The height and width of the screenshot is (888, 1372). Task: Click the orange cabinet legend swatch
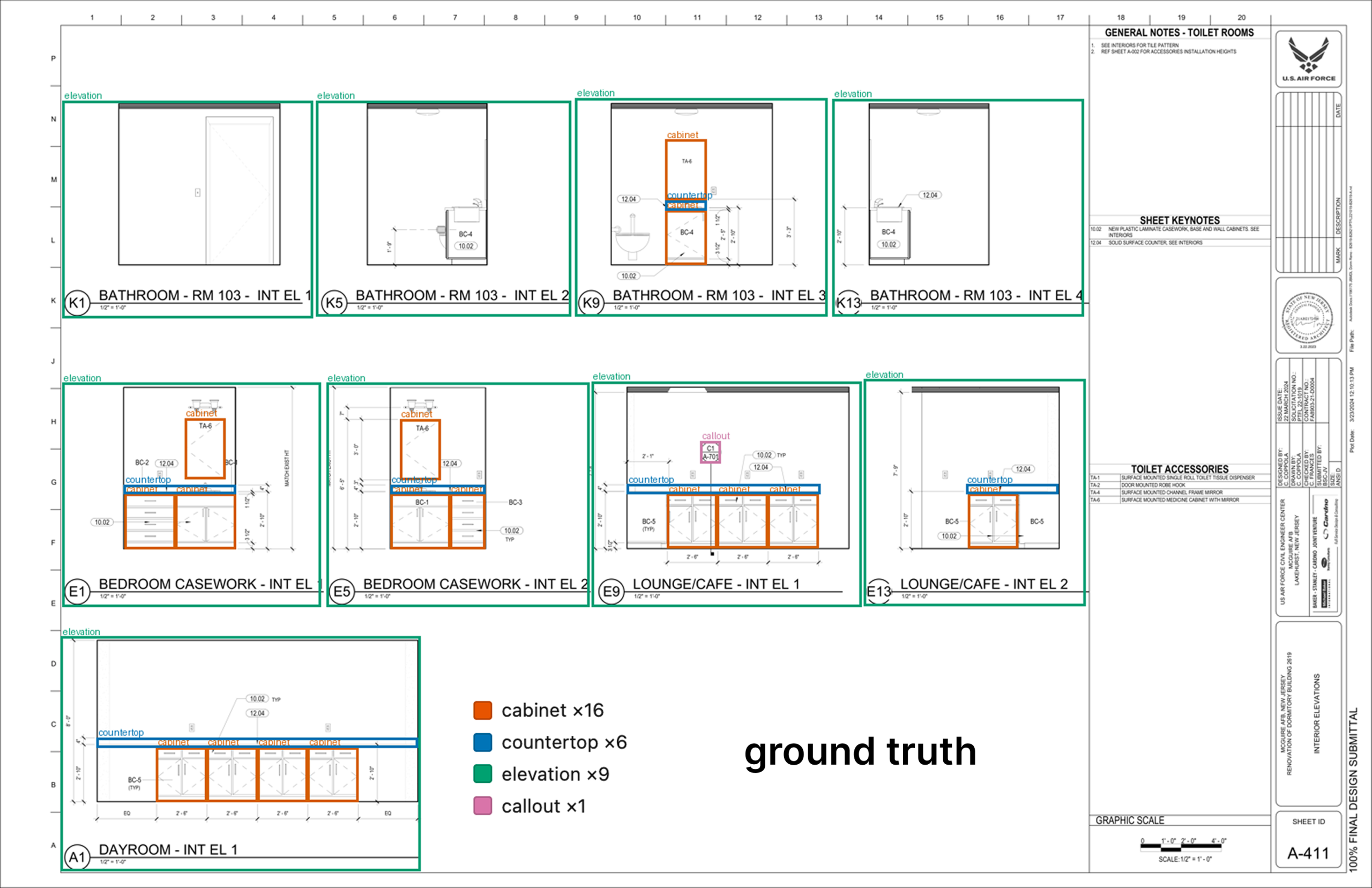coord(482,711)
